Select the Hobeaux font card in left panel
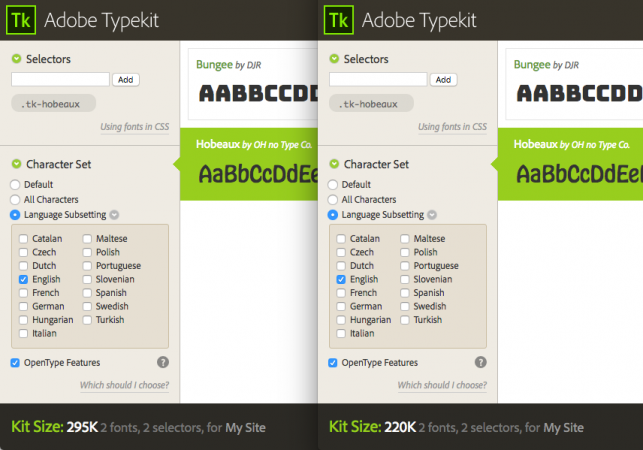The width and height of the screenshot is (643, 450). (x=249, y=164)
